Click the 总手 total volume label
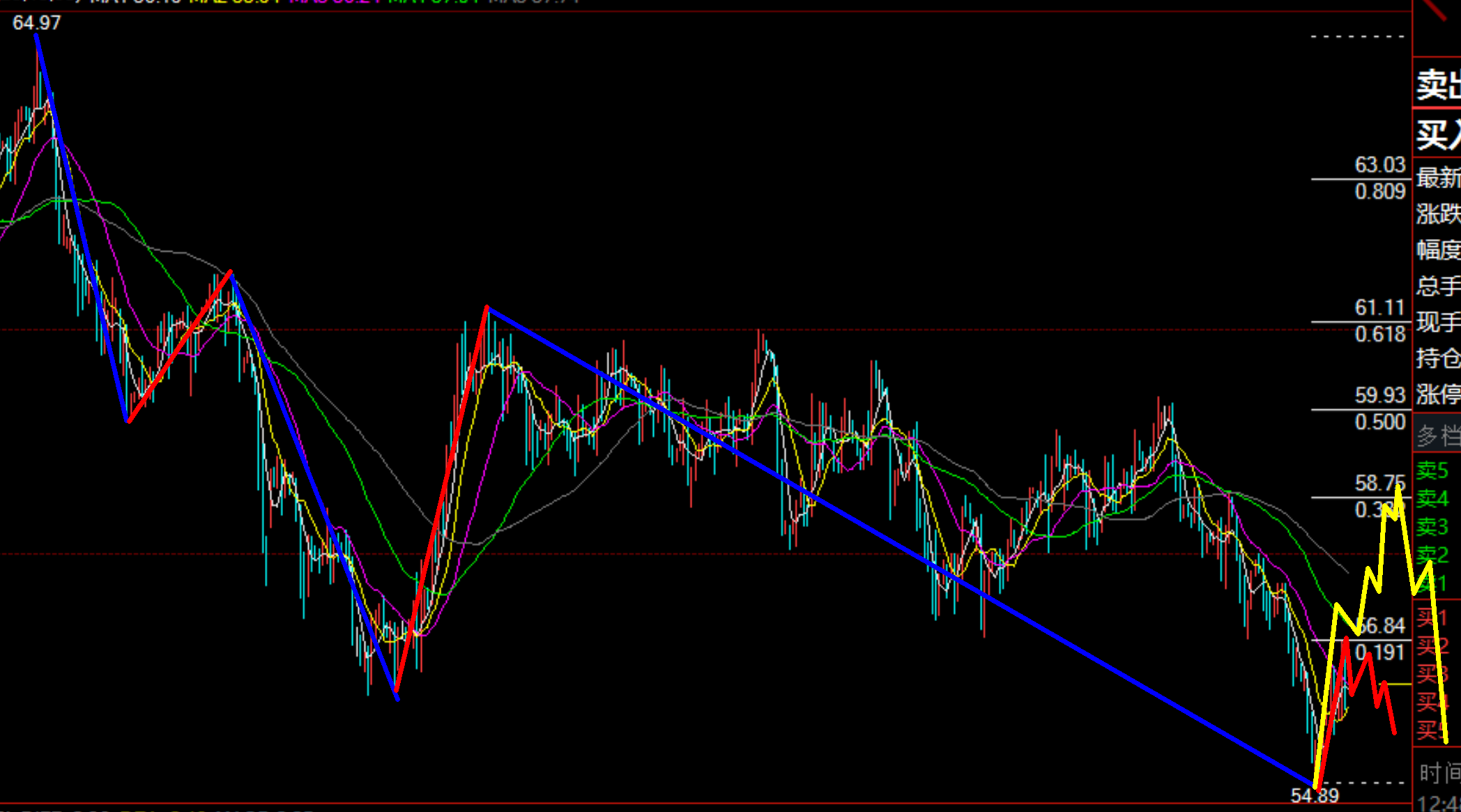The width and height of the screenshot is (1461, 812). point(1437,286)
